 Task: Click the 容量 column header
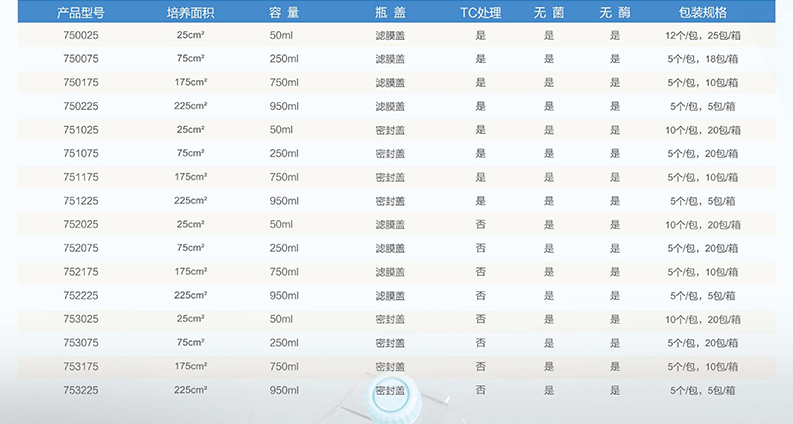tap(284, 13)
